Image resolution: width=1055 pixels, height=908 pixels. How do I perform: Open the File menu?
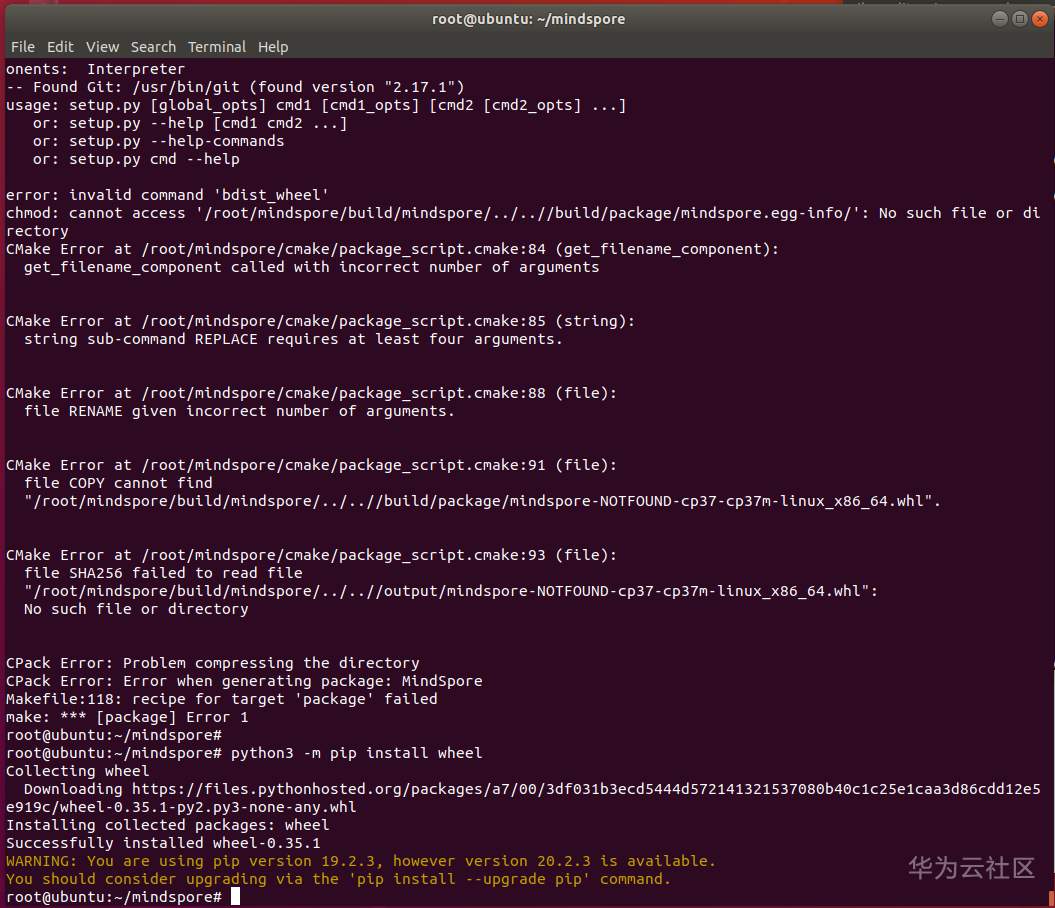22,47
